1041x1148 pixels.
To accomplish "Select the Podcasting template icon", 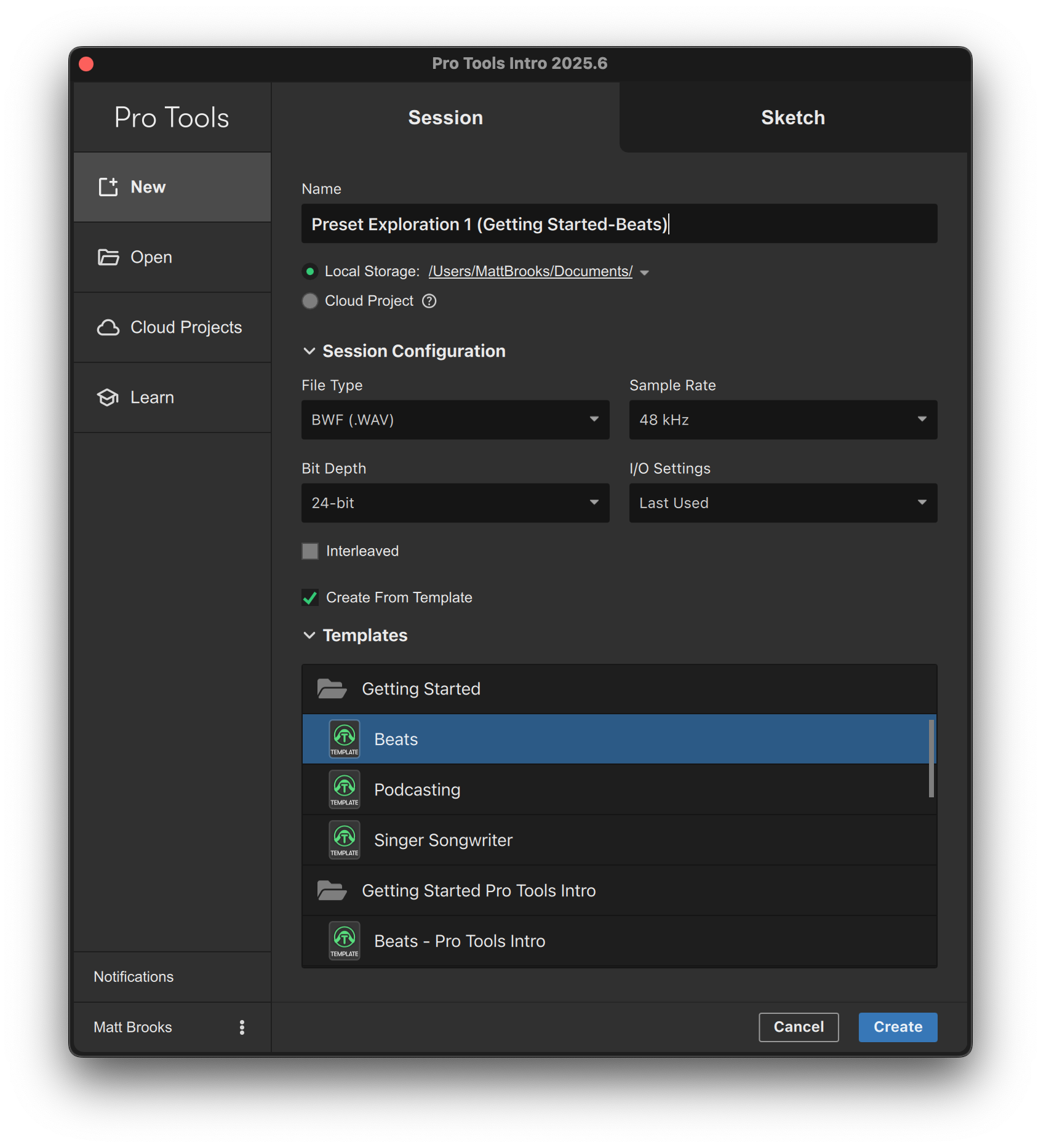I will point(345,789).
